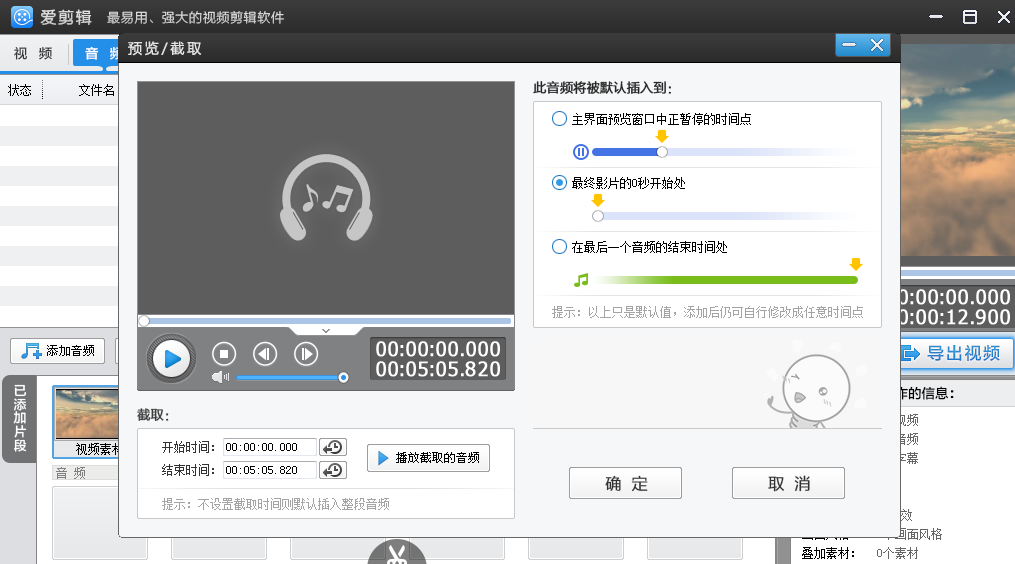
Task: Click the 已添加片段 side tab
Action: [x=19, y=418]
